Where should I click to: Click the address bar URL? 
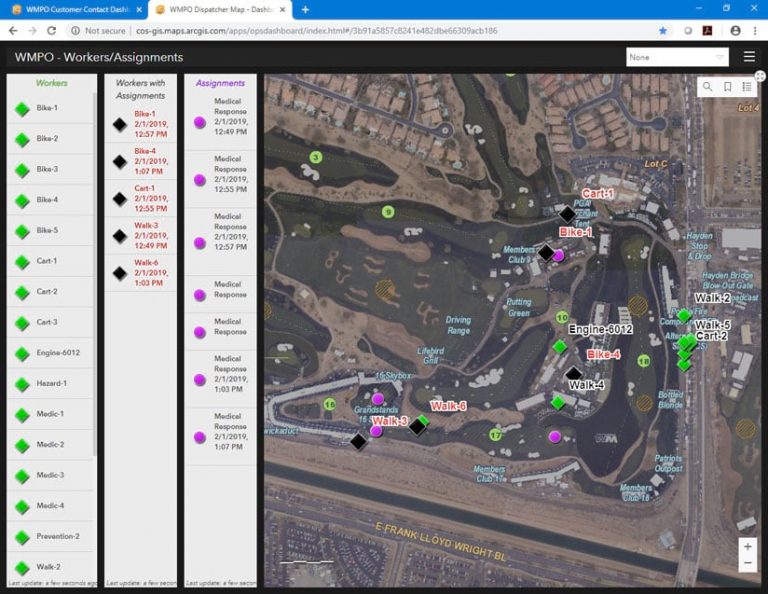(316, 30)
